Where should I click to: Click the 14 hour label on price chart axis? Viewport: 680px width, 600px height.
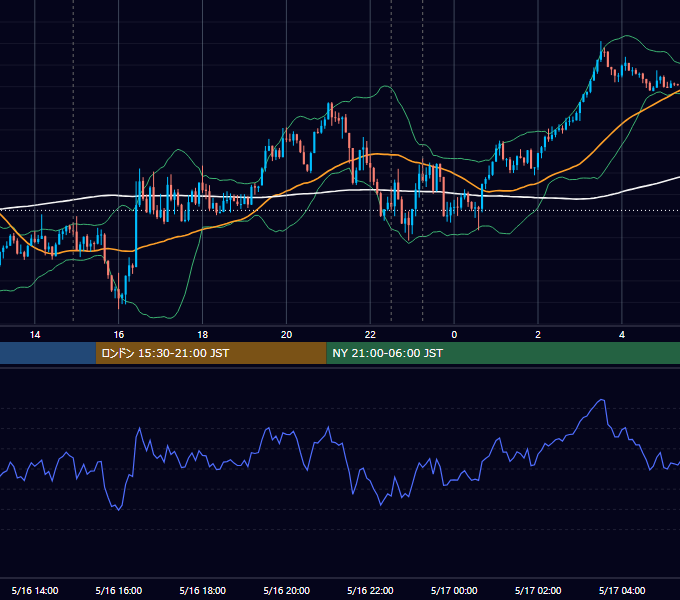coord(35,335)
